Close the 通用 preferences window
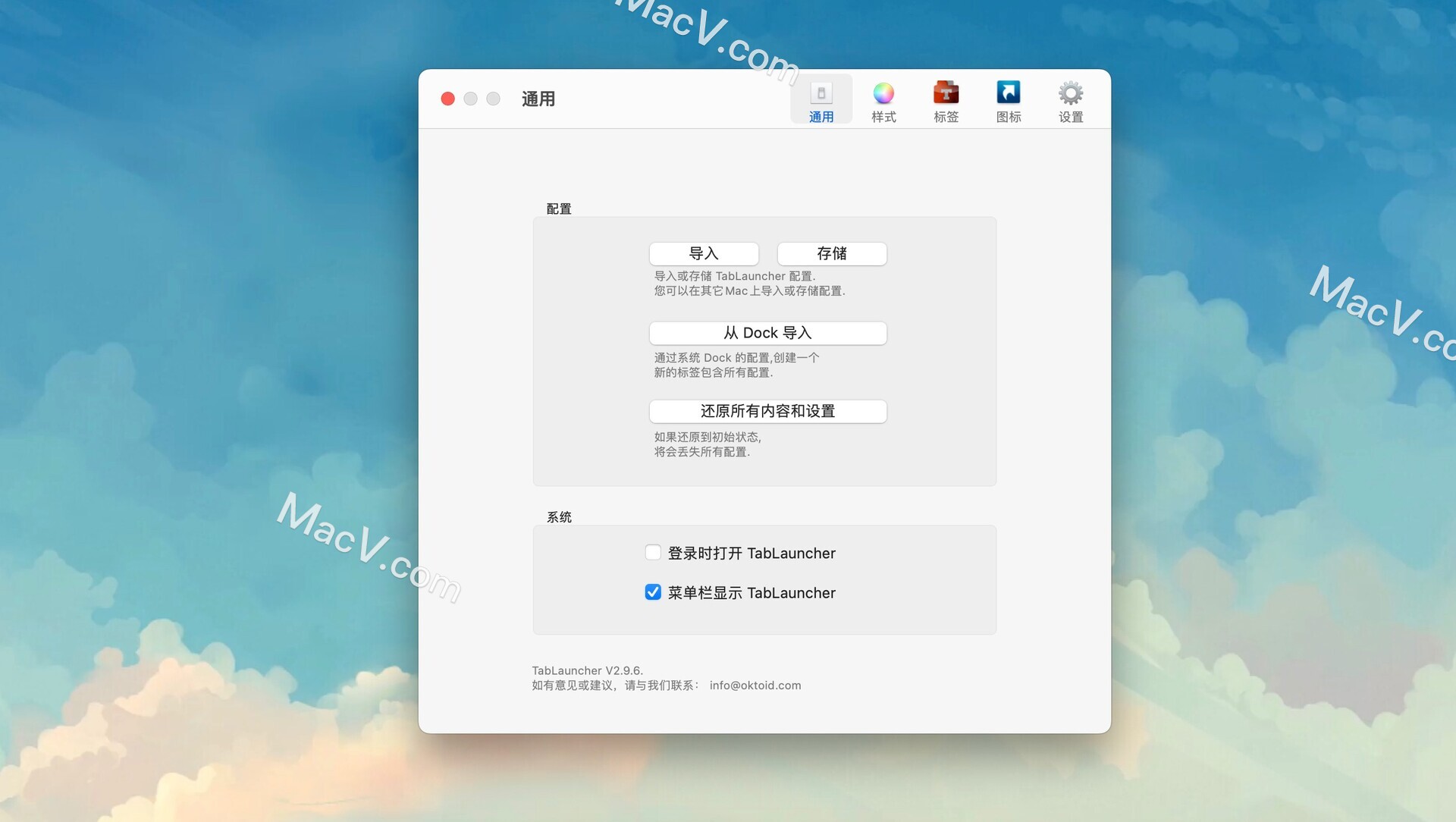 447,99
